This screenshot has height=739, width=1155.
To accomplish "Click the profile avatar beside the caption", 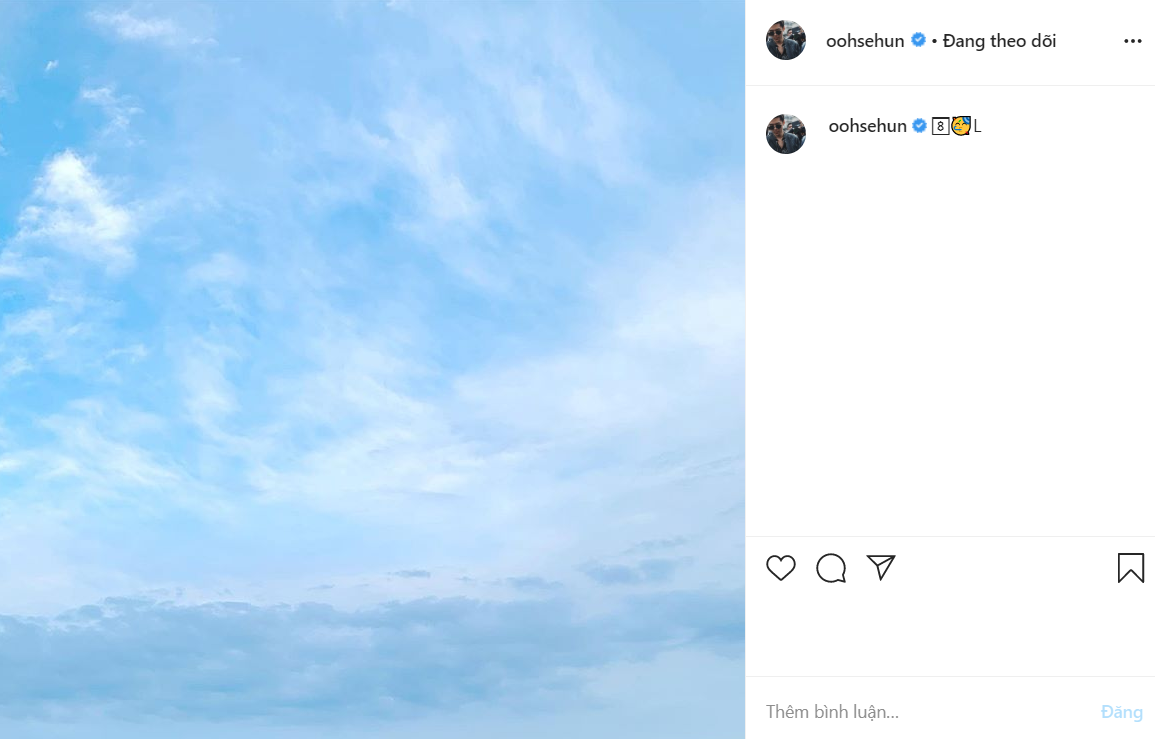I will pos(786,133).
